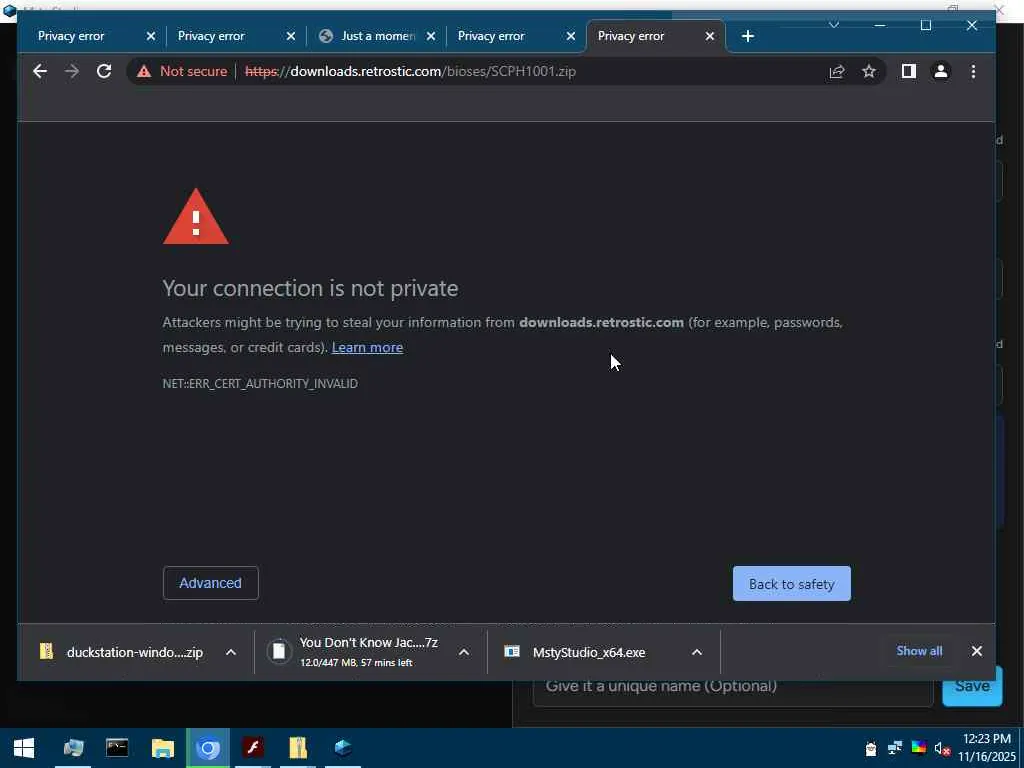Open the Flash app in taskbar
This screenshot has height=768, width=1024.
pos(253,748)
